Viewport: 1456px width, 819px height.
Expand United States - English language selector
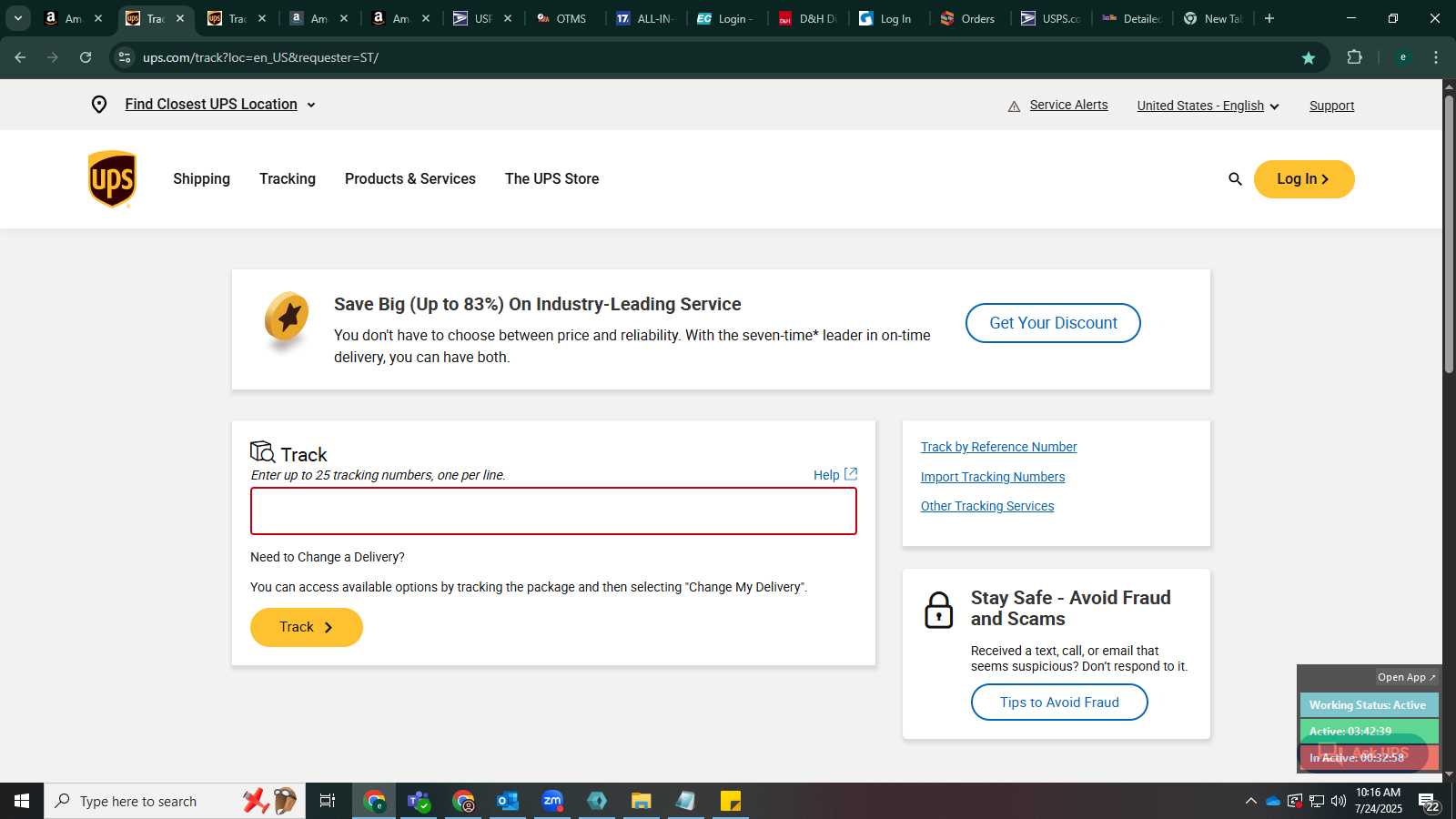click(1208, 106)
